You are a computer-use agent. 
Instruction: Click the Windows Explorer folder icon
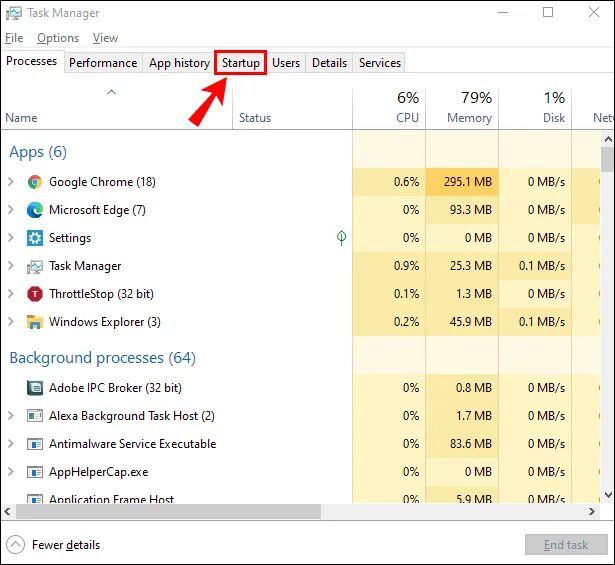point(35,322)
